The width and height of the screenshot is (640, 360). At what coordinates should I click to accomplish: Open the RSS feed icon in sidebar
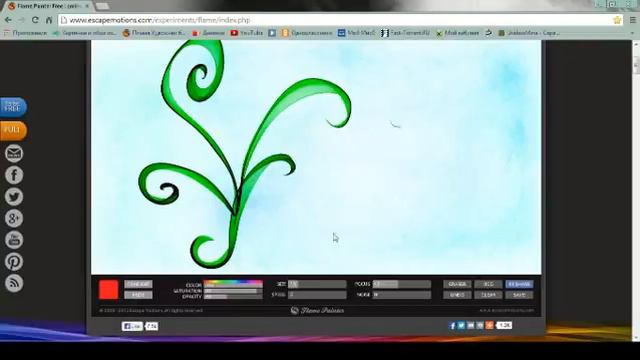click(14, 283)
